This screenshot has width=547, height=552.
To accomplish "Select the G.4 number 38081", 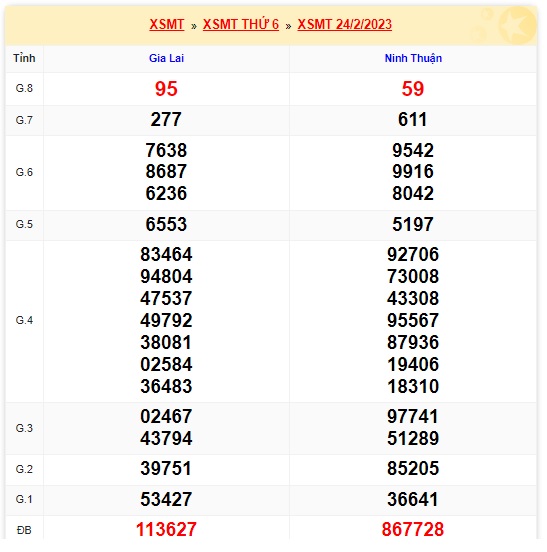I will [x=166, y=343].
